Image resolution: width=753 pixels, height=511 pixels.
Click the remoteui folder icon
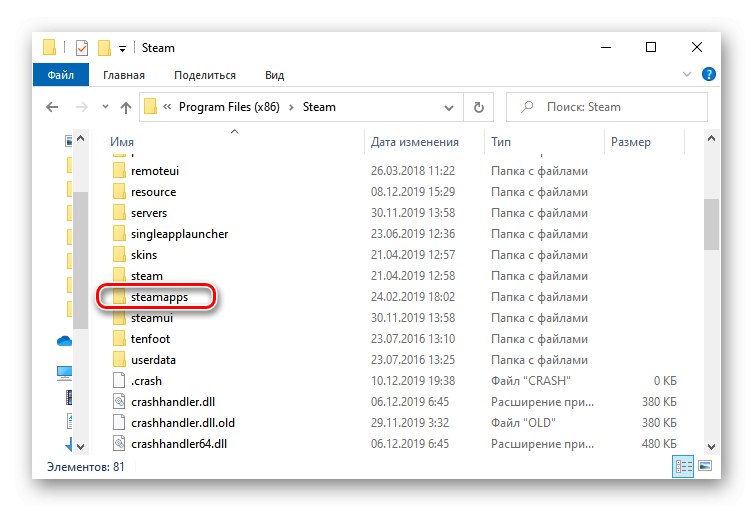coord(119,170)
